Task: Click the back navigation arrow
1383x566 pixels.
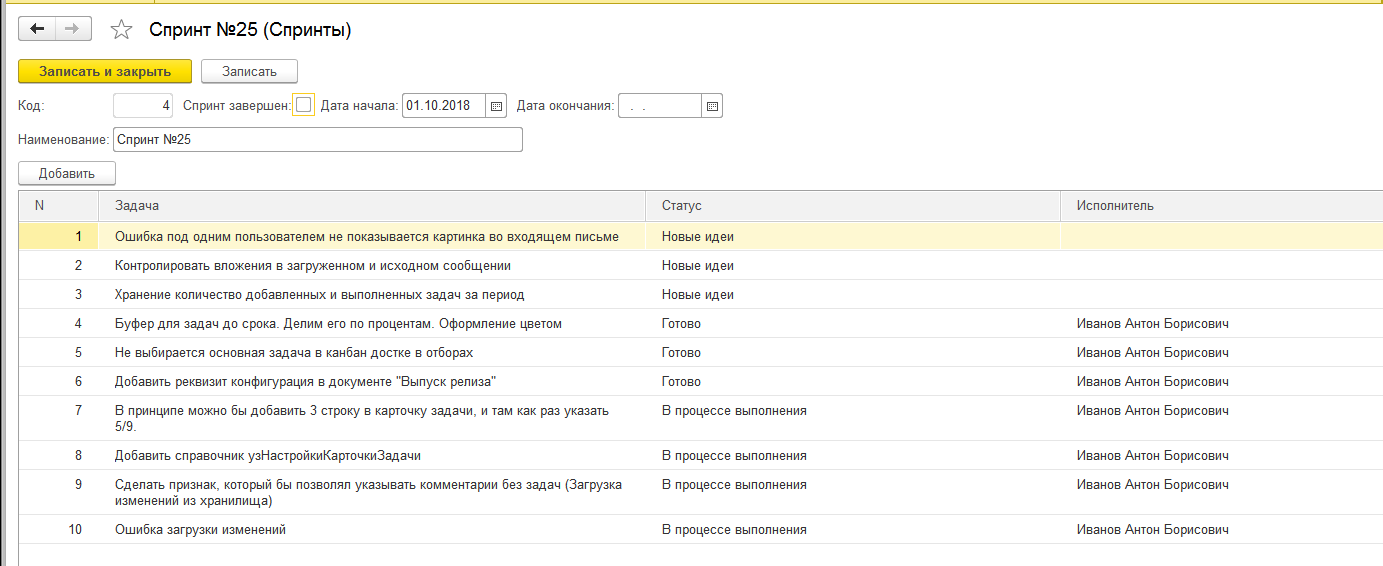Action: (37, 30)
